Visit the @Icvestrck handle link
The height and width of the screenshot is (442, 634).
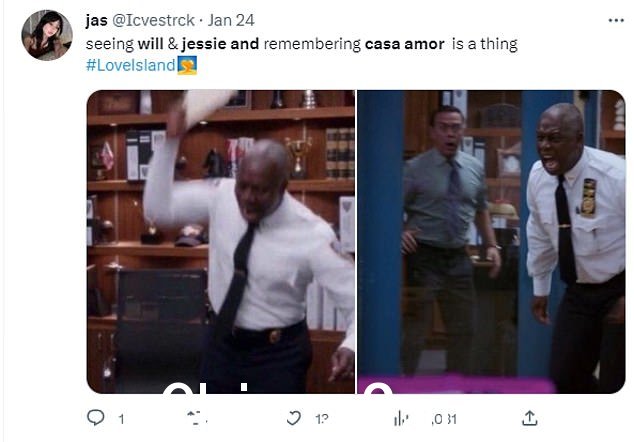153,20
